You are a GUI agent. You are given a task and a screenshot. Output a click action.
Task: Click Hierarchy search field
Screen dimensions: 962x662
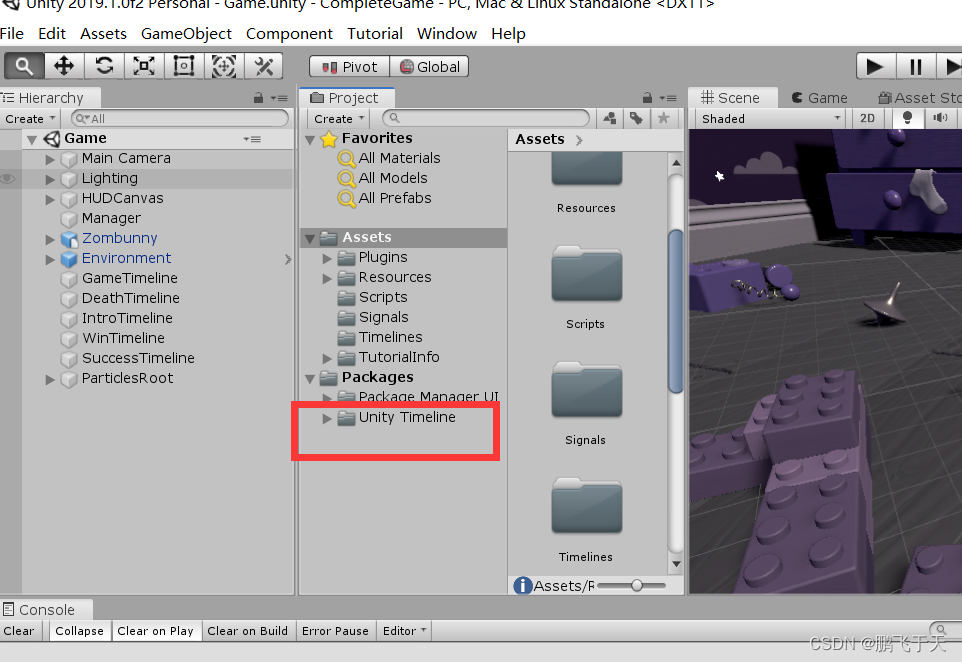[x=180, y=118]
